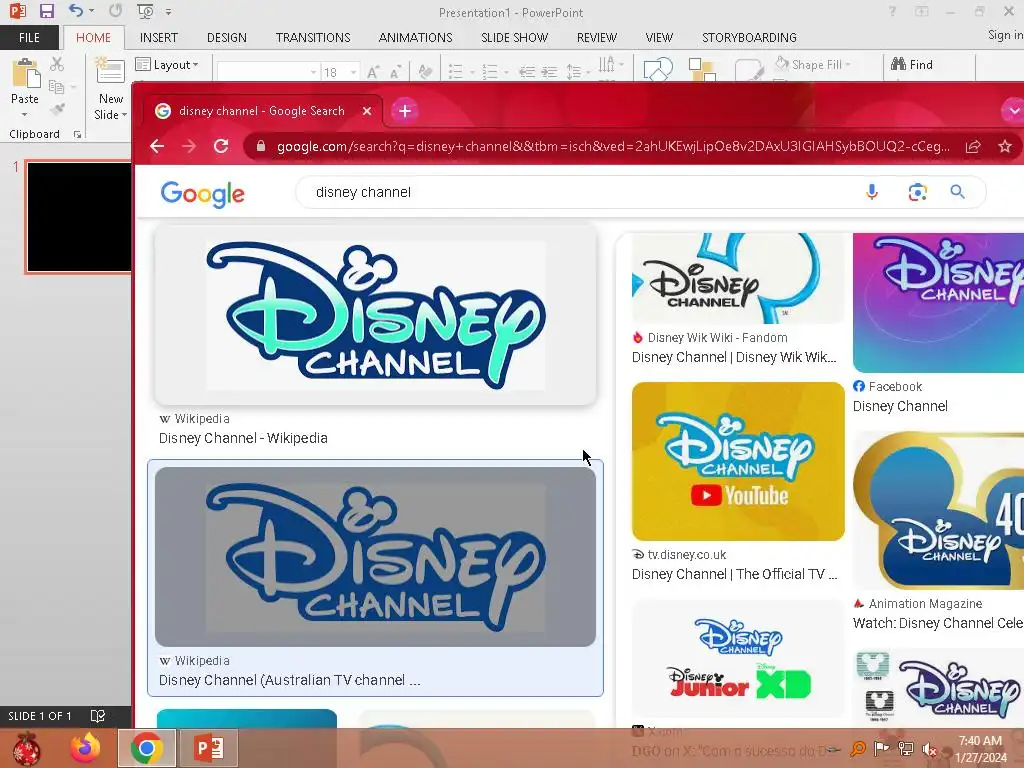Open the Clipboard dialog launcher
1024x768 pixels.
pyautogui.click(x=77, y=135)
